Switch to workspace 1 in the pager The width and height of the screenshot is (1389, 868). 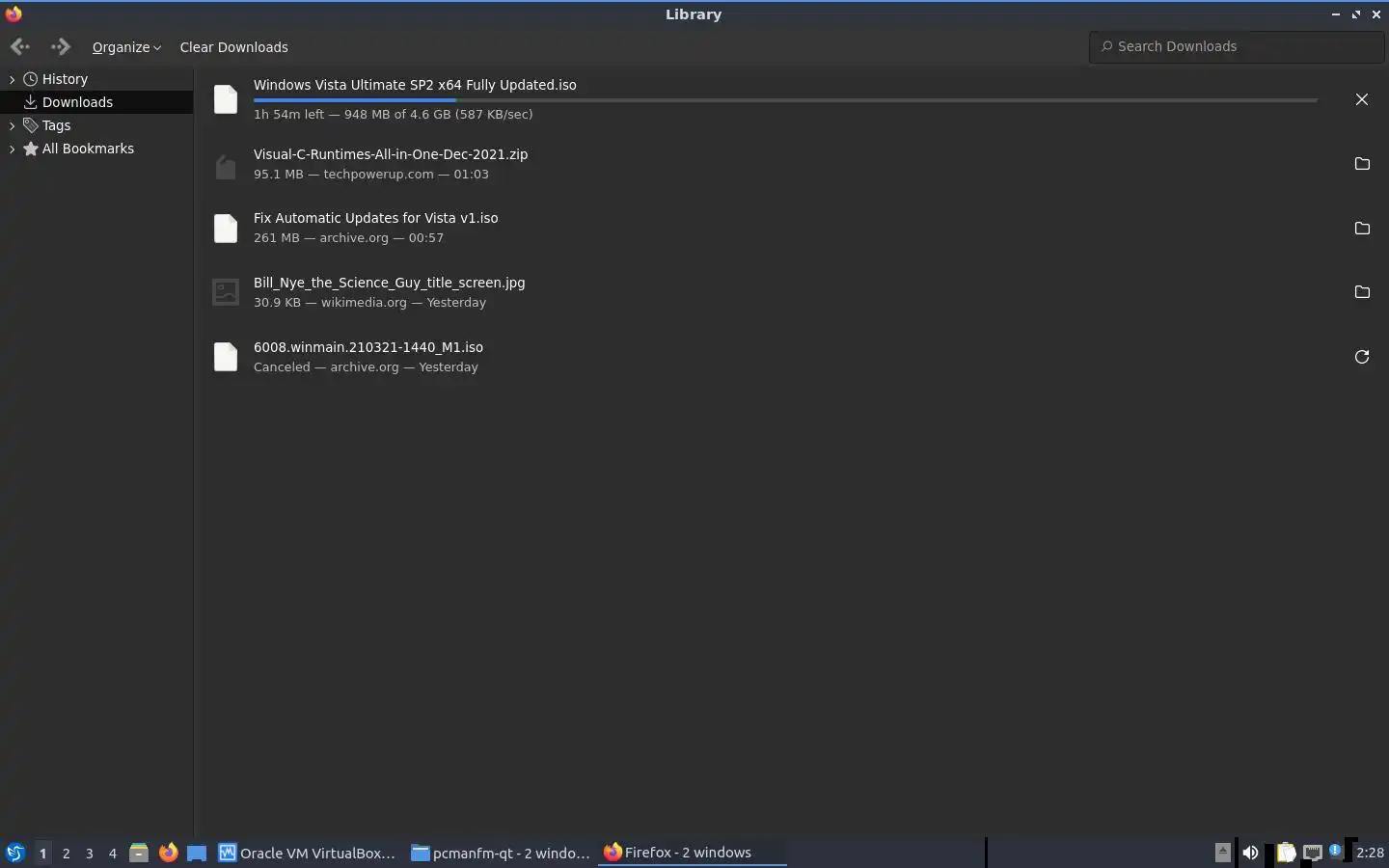tap(42, 853)
